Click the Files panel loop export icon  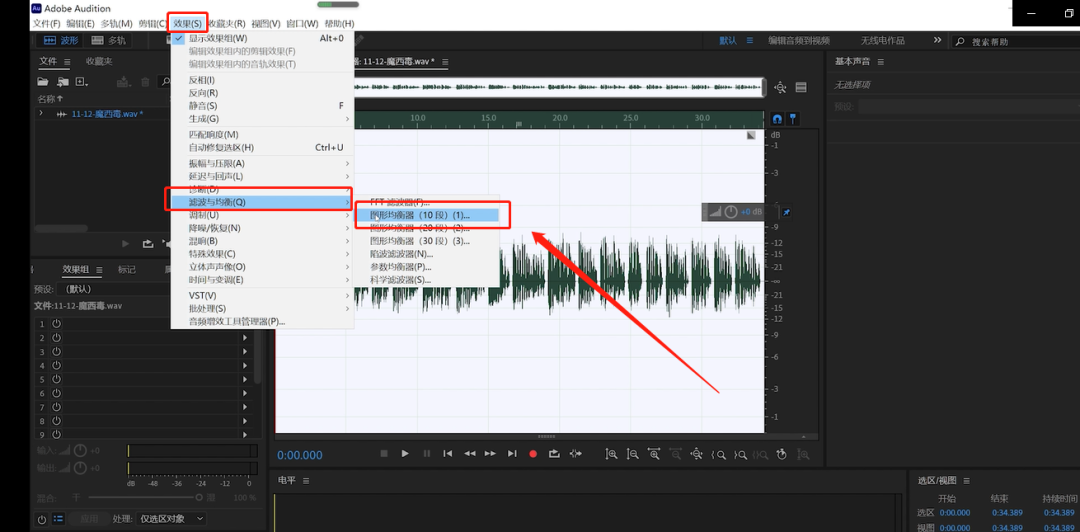147,243
